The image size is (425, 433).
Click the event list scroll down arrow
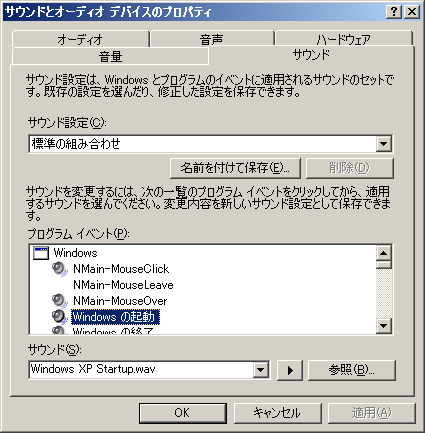pos(384,325)
